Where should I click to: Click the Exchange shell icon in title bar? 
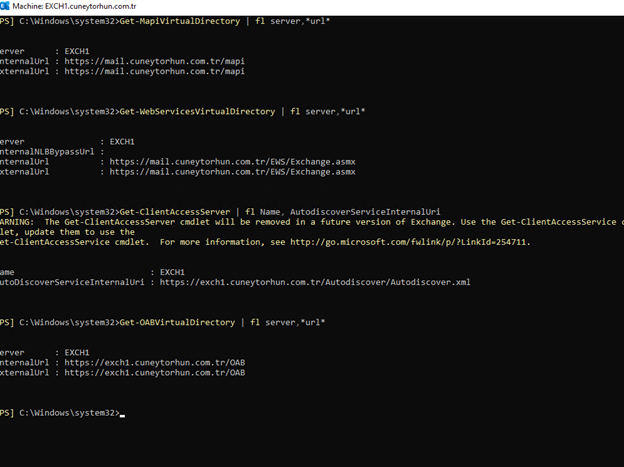5,6
